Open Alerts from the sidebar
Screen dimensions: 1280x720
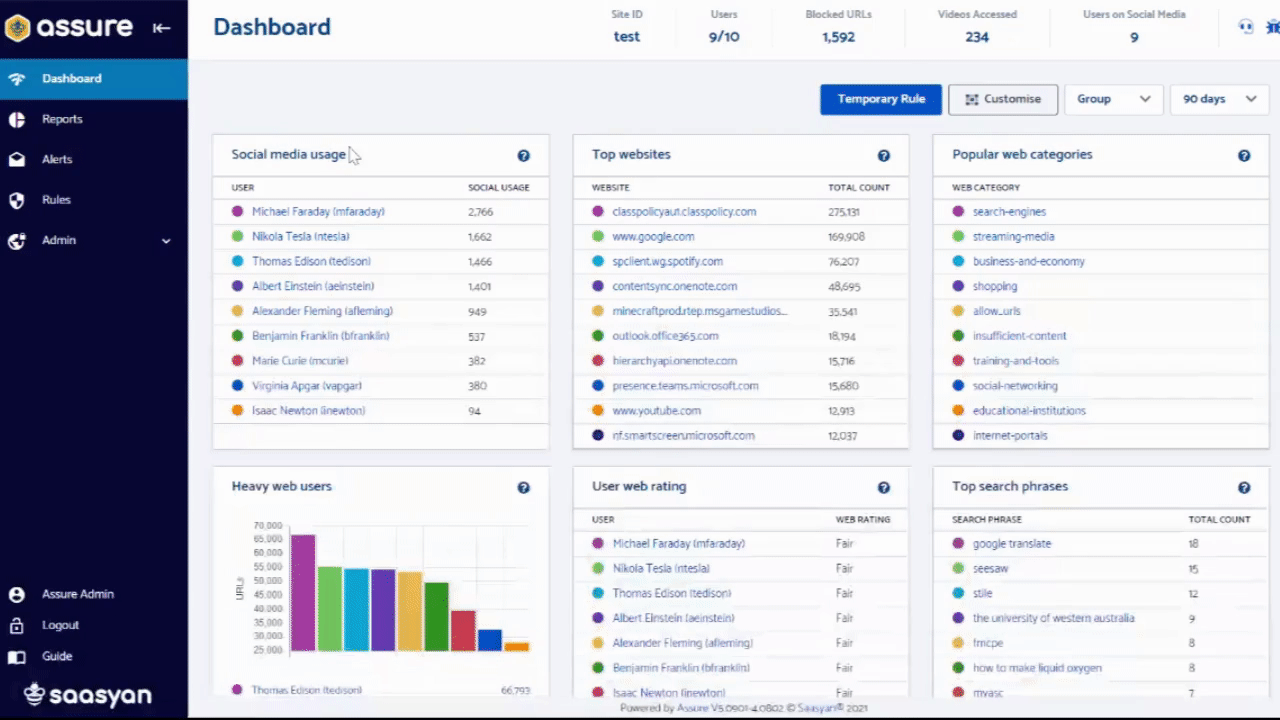pyautogui.click(x=57, y=159)
